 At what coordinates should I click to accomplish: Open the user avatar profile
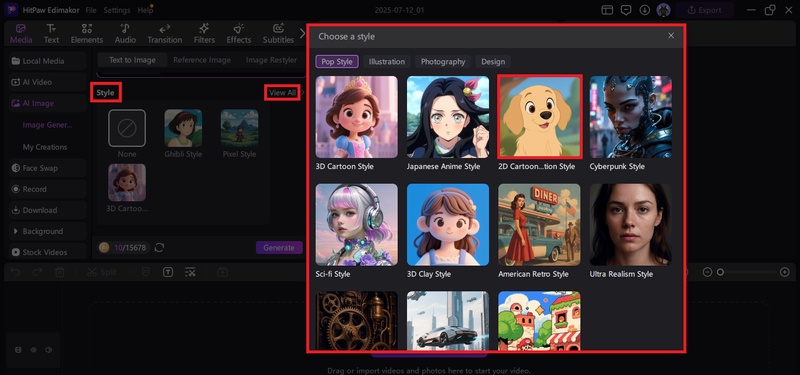click(663, 10)
